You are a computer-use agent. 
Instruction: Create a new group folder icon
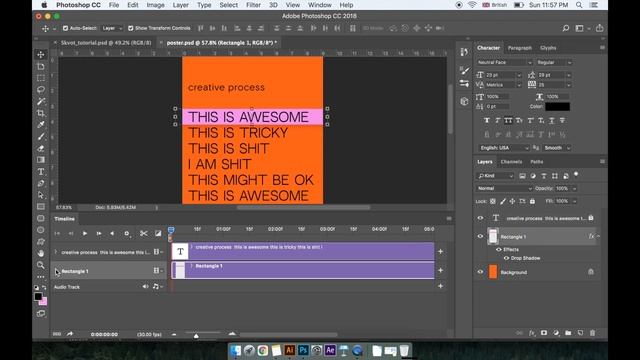(568, 333)
